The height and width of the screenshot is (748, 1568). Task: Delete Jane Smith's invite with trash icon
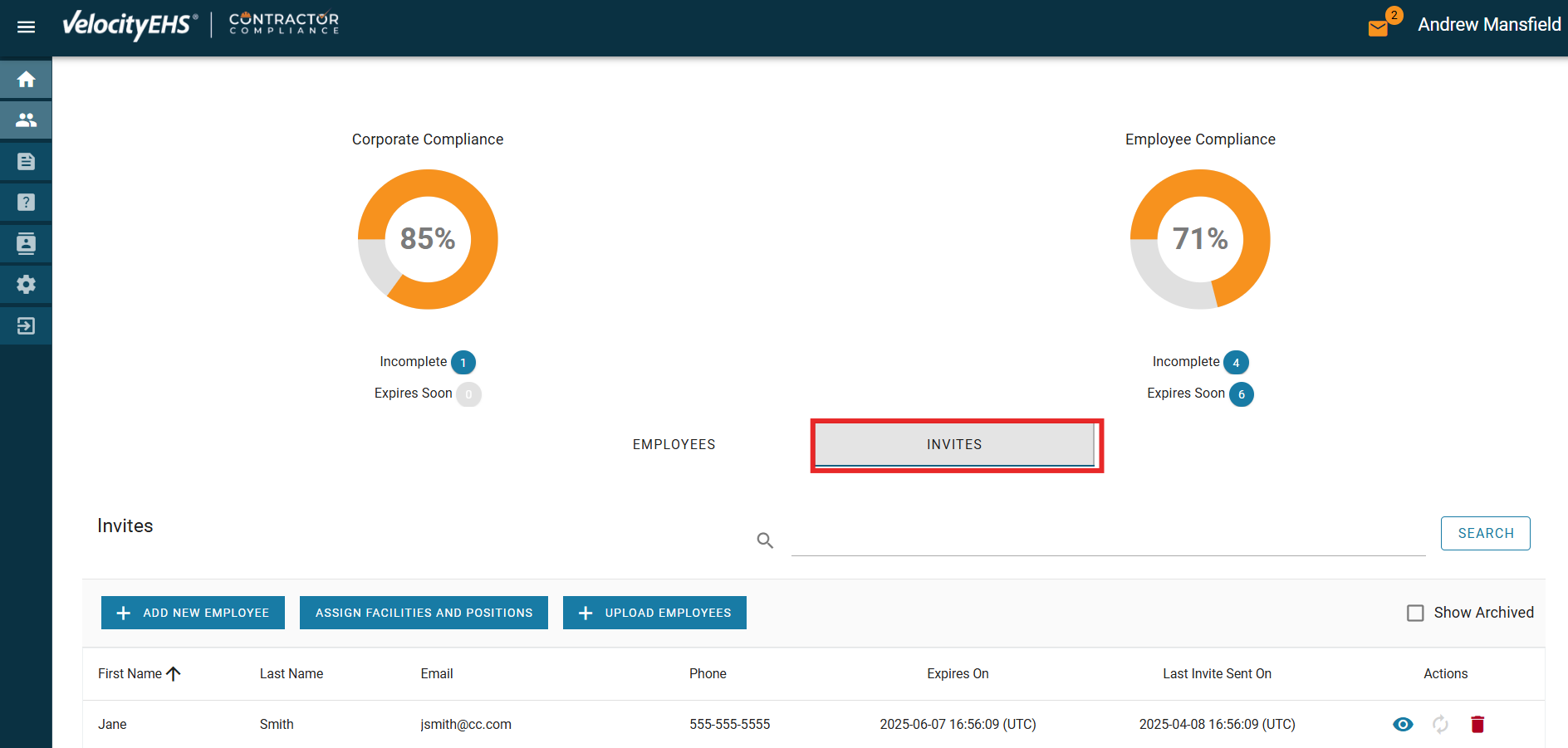(x=1477, y=724)
